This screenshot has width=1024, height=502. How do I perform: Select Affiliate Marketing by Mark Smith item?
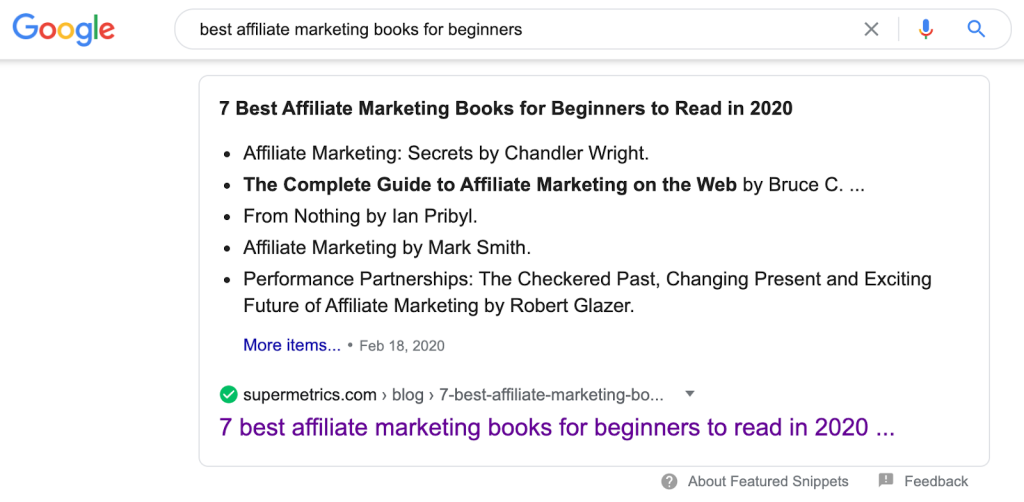click(x=387, y=248)
